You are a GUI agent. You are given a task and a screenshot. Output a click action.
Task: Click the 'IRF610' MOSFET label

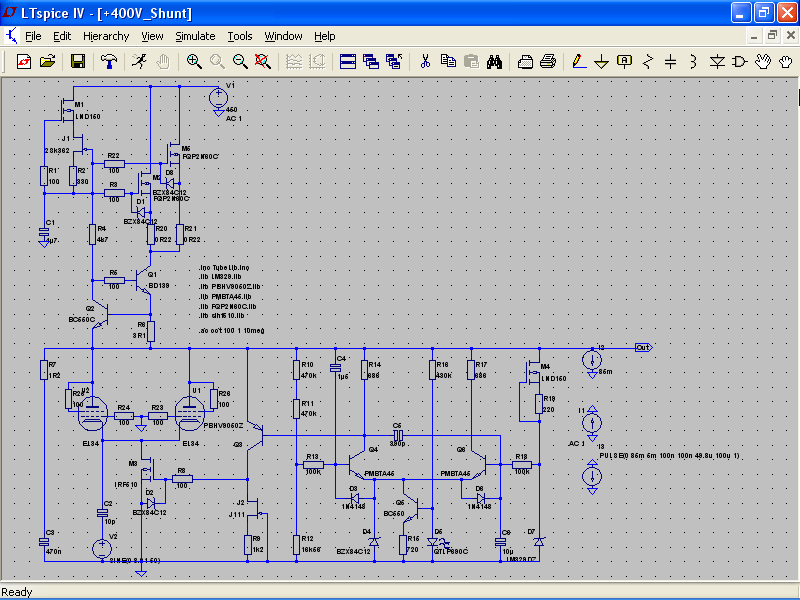[x=126, y=485]
